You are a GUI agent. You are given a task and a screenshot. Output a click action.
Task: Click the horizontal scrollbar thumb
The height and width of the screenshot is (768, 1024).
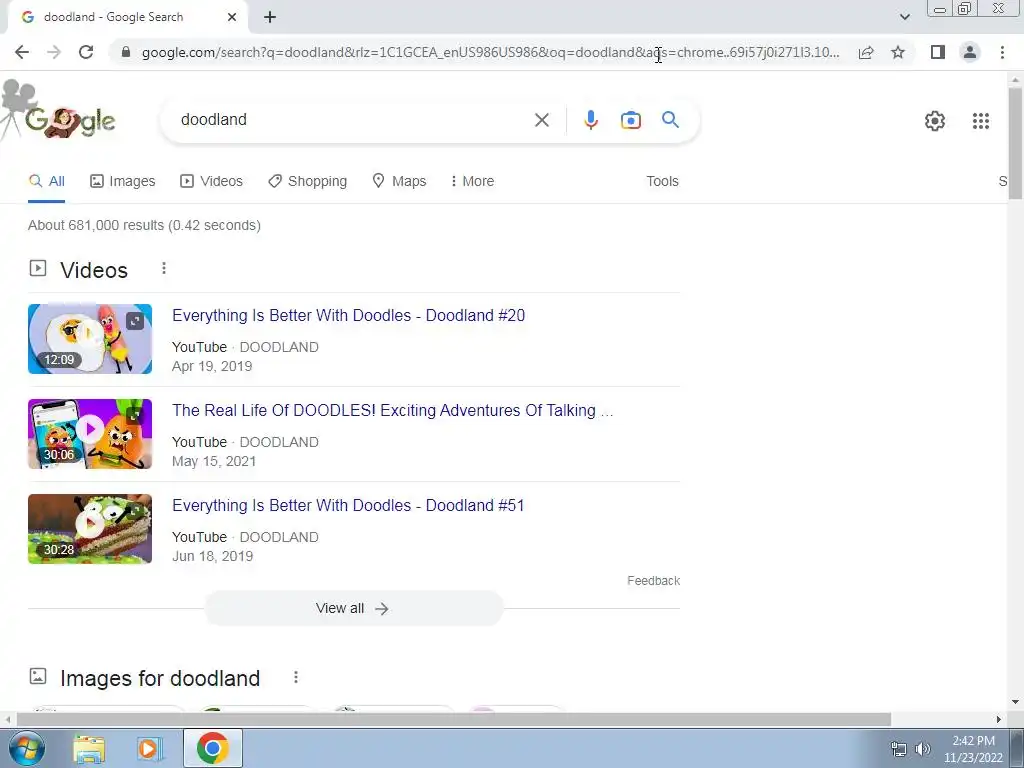coord(454,719)
